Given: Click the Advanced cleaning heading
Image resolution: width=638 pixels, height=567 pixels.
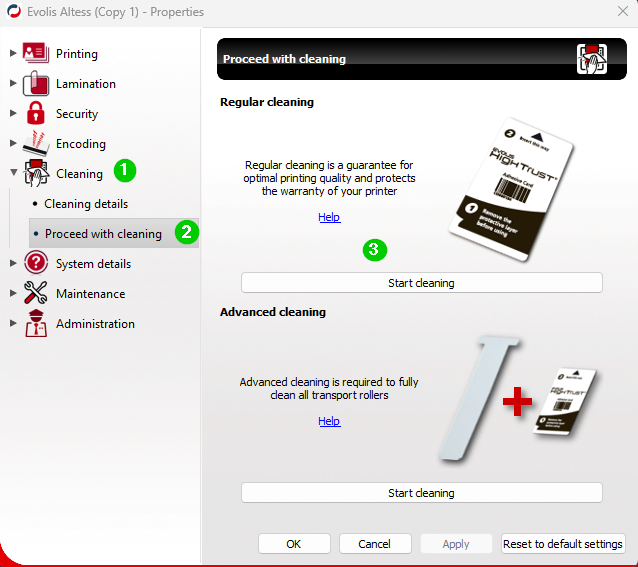Looking at the screenshot, I should point(273,312).
